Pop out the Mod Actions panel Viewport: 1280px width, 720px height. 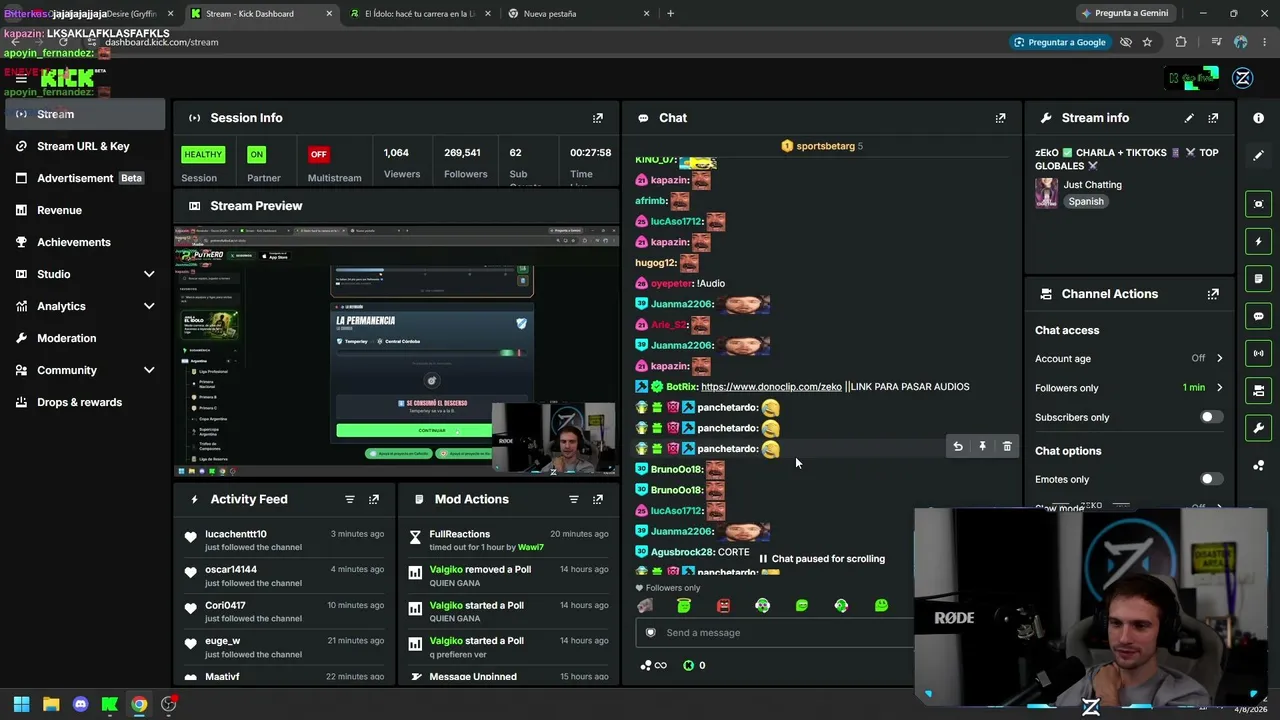(x=598, y=499)
